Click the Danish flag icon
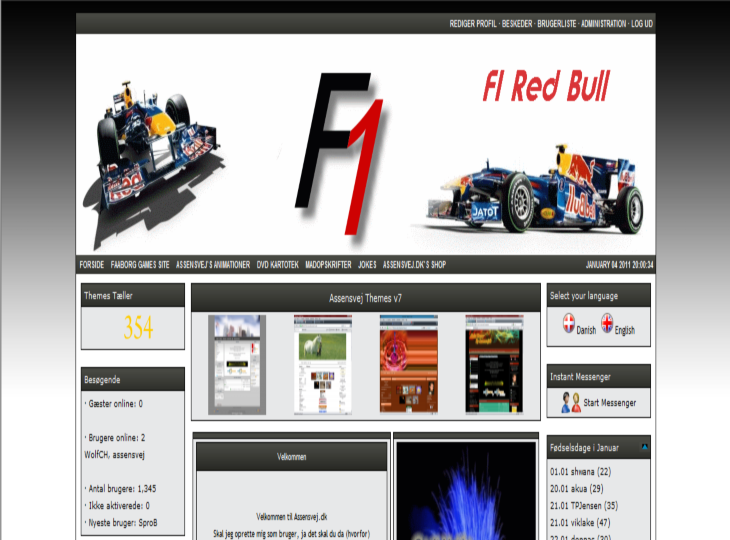The image size is (730, 540). pos(568,323)
